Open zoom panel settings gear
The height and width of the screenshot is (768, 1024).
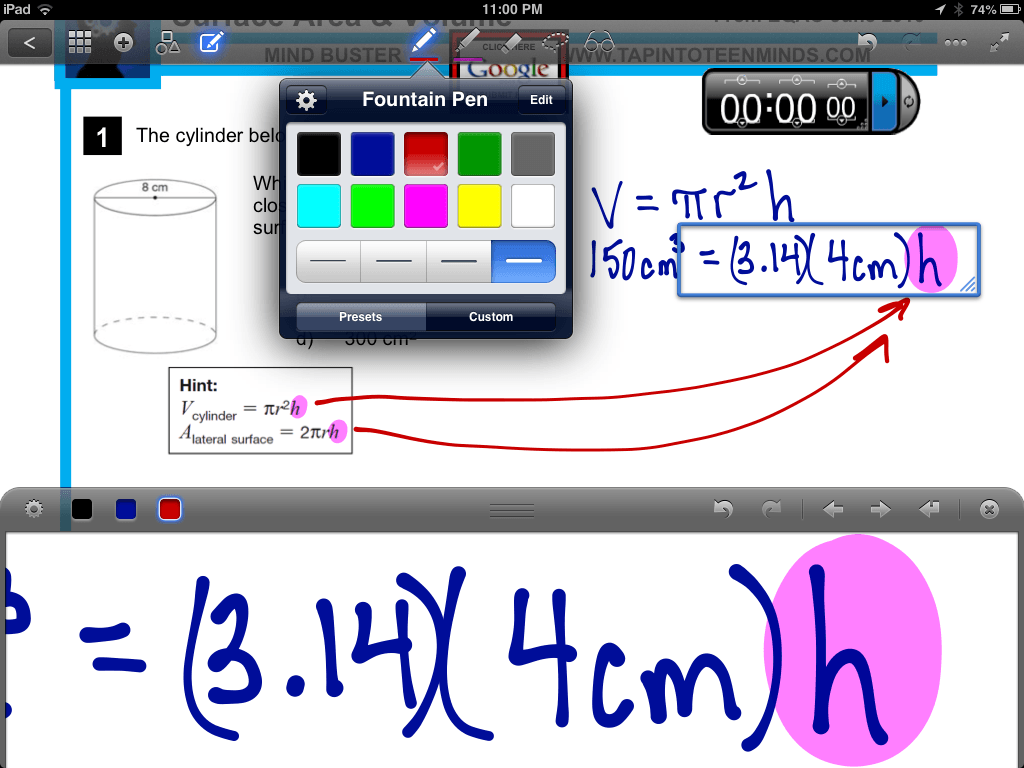pyautogui.click(x=34, y=509)
